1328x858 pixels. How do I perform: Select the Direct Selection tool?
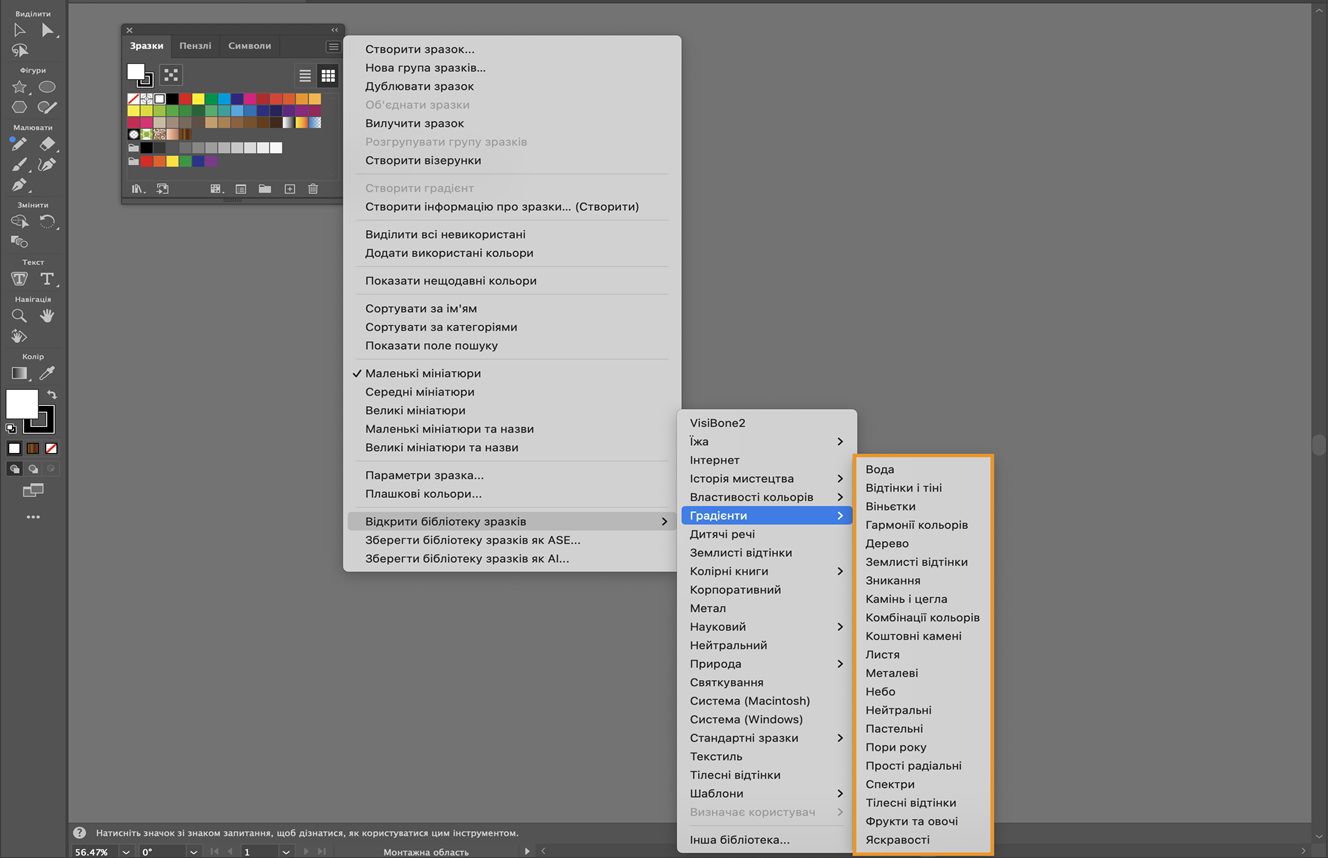click(x=47, y=30)
